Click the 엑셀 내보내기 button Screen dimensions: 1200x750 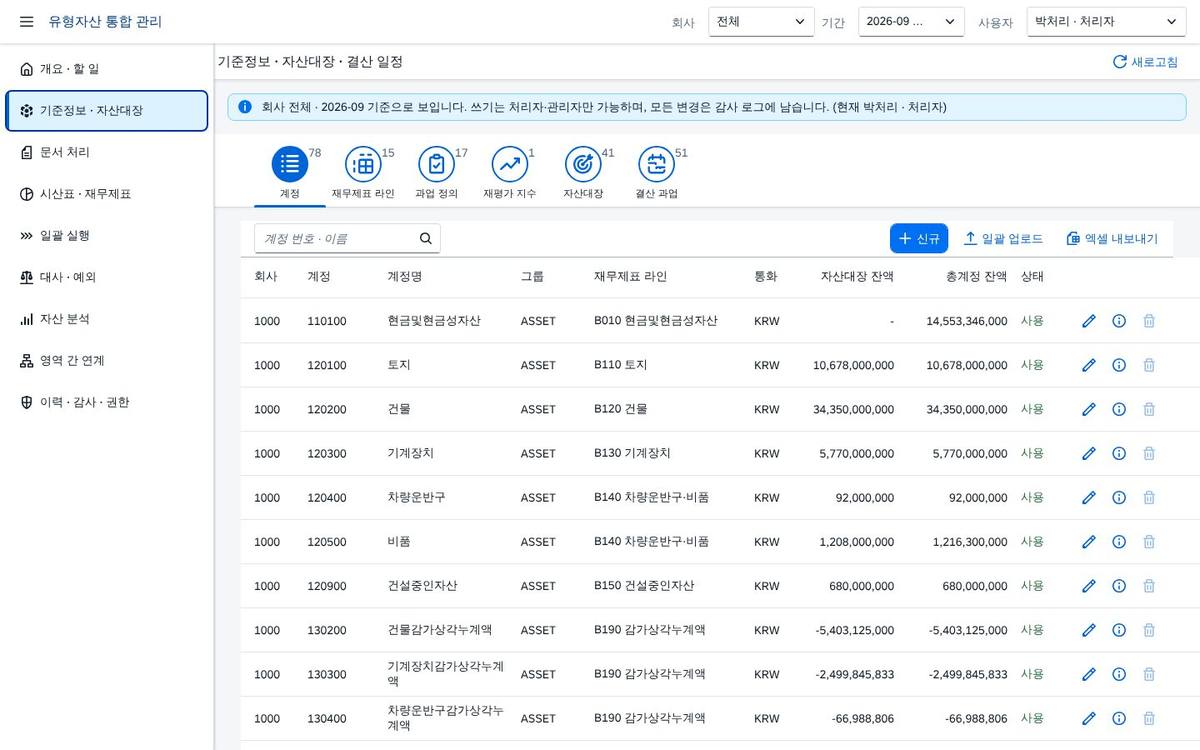[1112, 238]
